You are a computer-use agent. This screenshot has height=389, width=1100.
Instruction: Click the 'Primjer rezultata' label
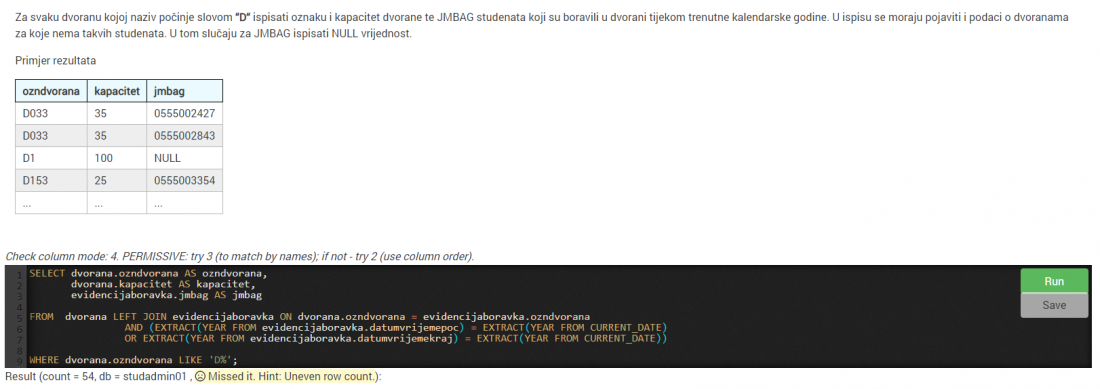(55, 61)
